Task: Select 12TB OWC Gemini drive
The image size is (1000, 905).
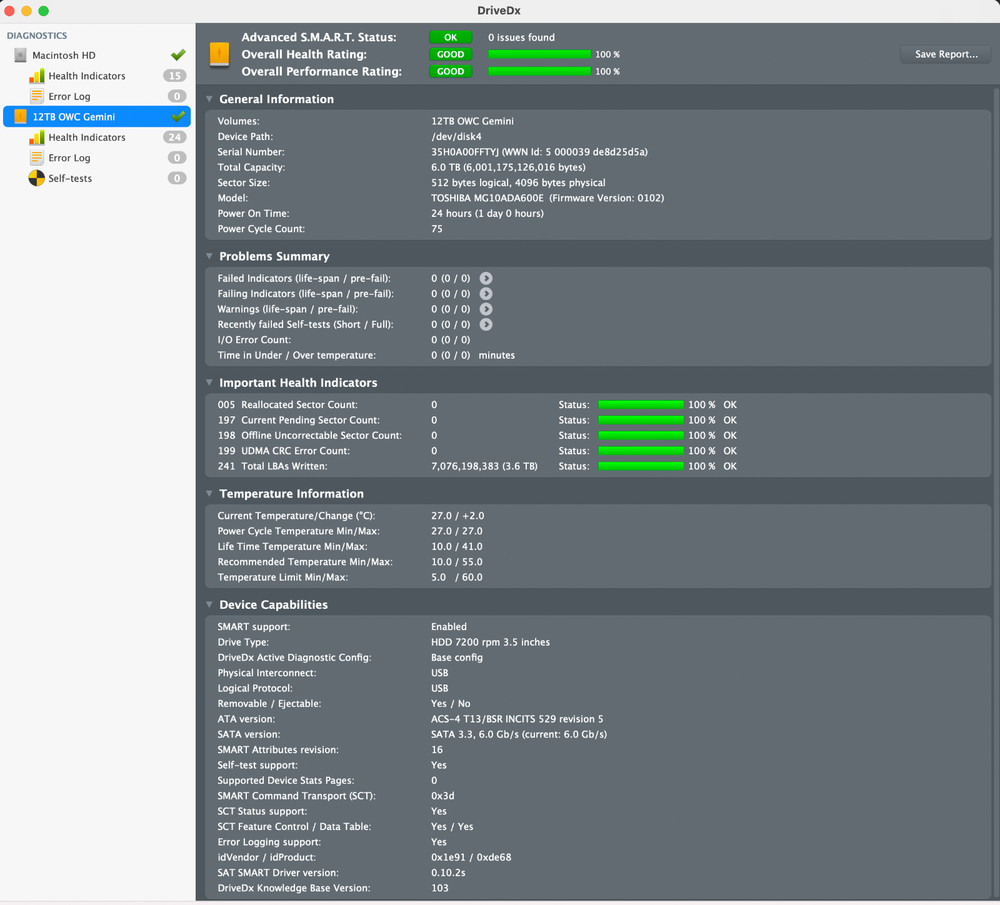Action: 97,117
